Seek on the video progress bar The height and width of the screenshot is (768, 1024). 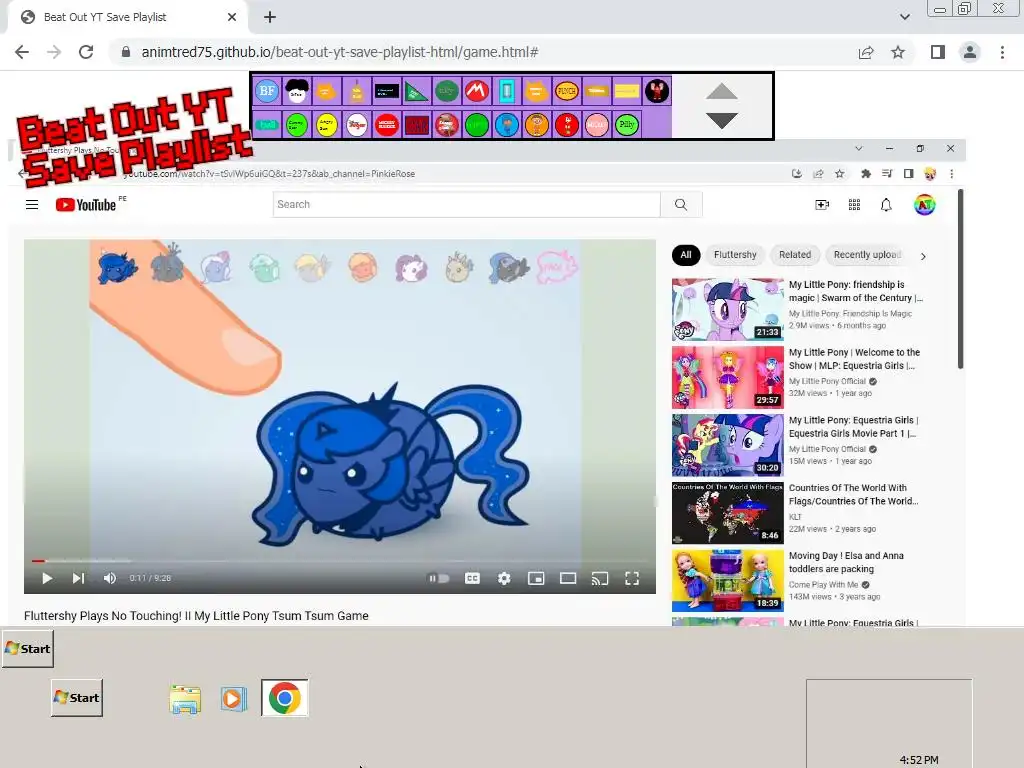(340, 560)
